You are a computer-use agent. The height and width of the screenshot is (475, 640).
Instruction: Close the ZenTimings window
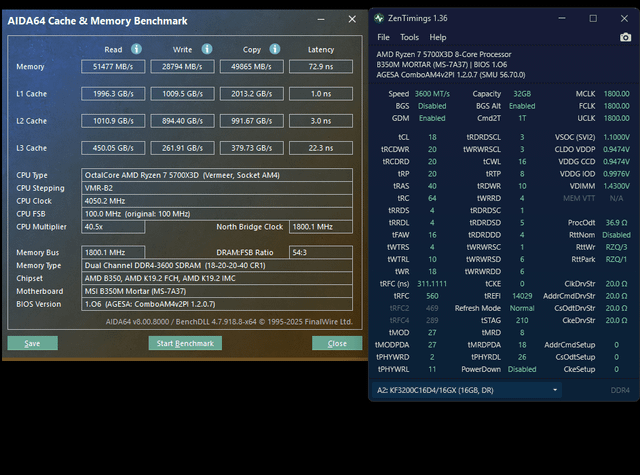[x=621, y=18]
